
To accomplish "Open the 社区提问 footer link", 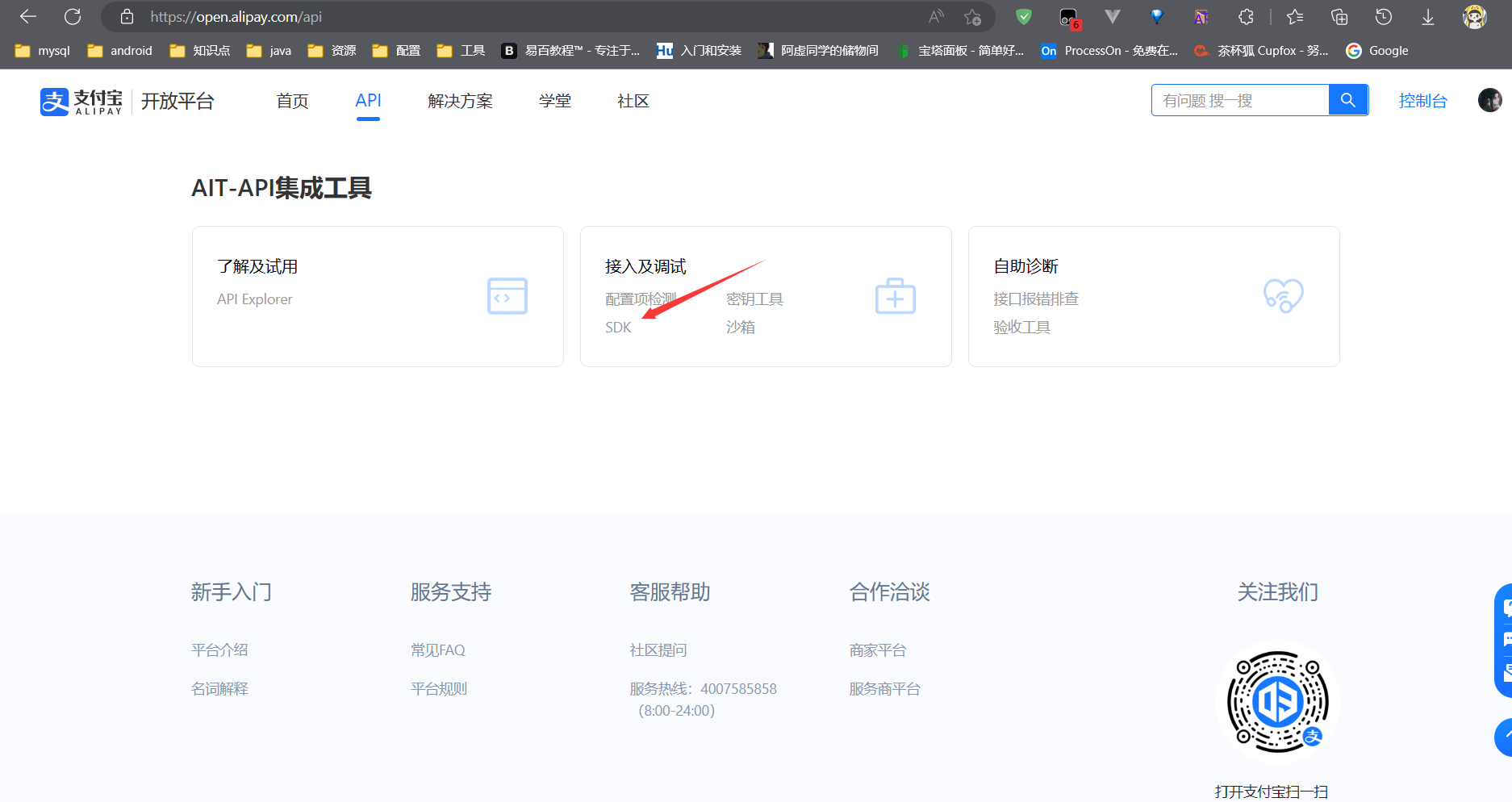I will pos(658,650).
